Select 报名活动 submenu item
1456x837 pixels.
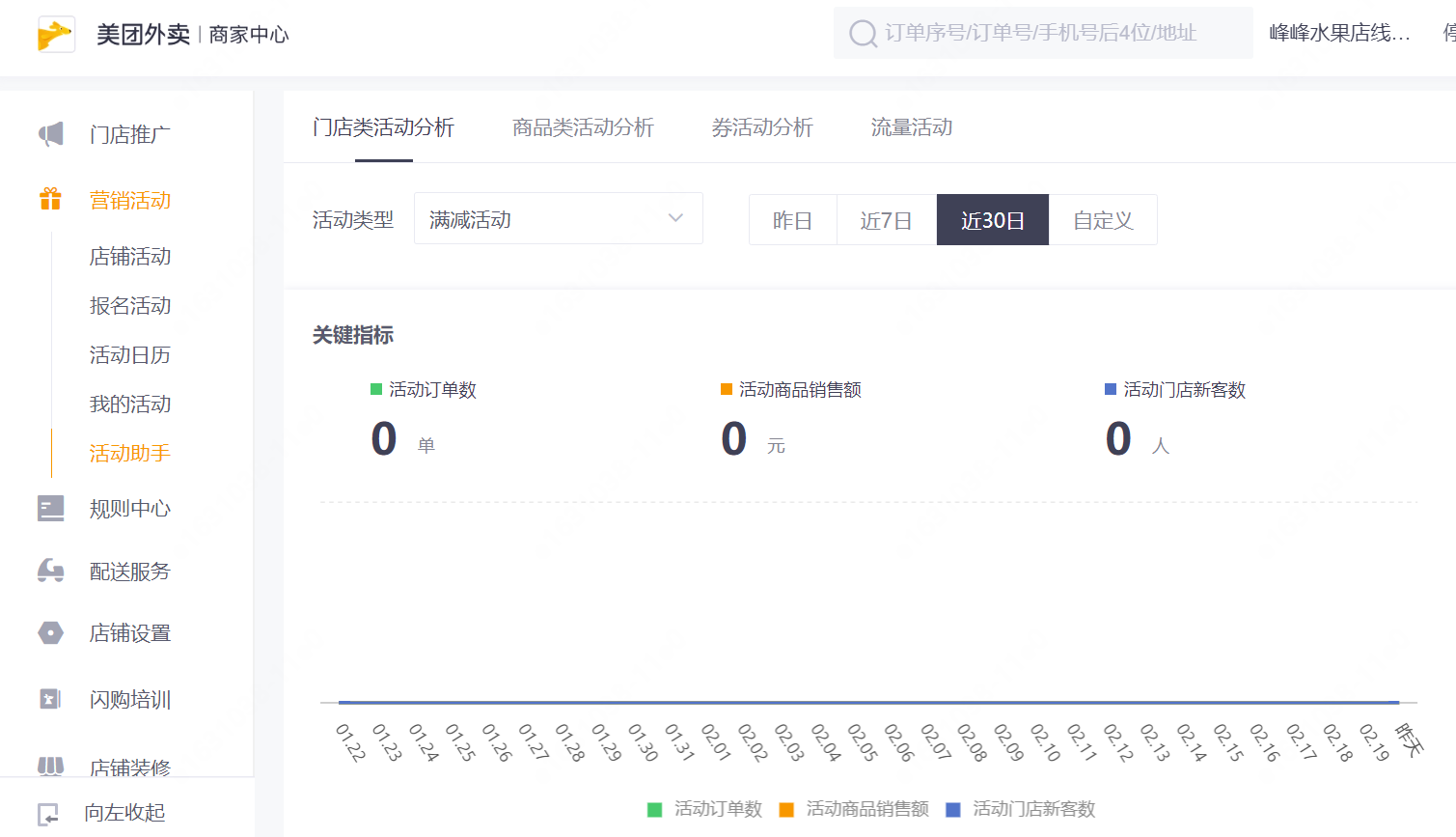pyautogui.click(x=130, y=305)
